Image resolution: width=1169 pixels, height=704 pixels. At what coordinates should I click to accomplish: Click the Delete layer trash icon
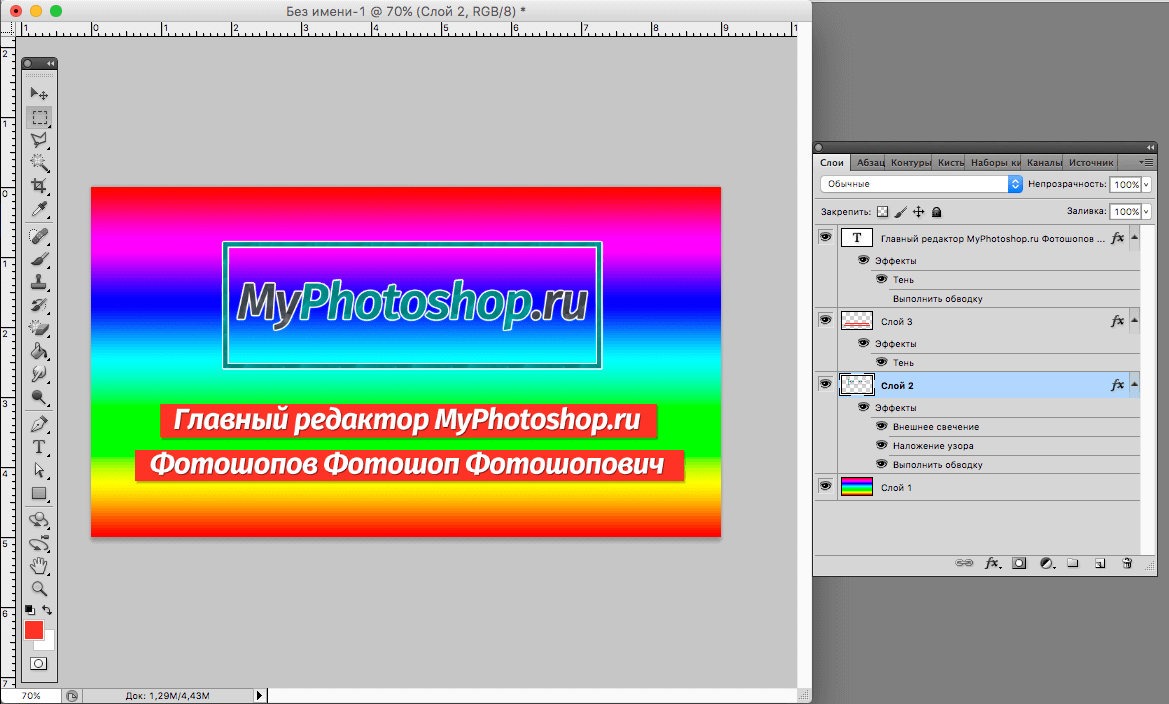pyautogui.click(x=1127, y=563)
